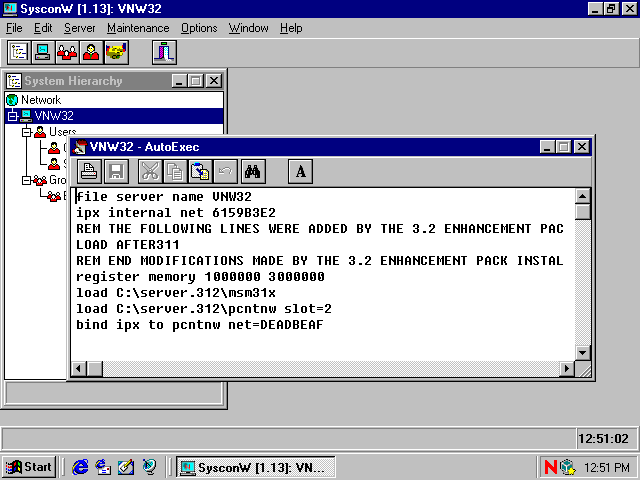Collapse the Groups tree node
Viewport: 640px width, 480px height.
(x=27, y=180)
